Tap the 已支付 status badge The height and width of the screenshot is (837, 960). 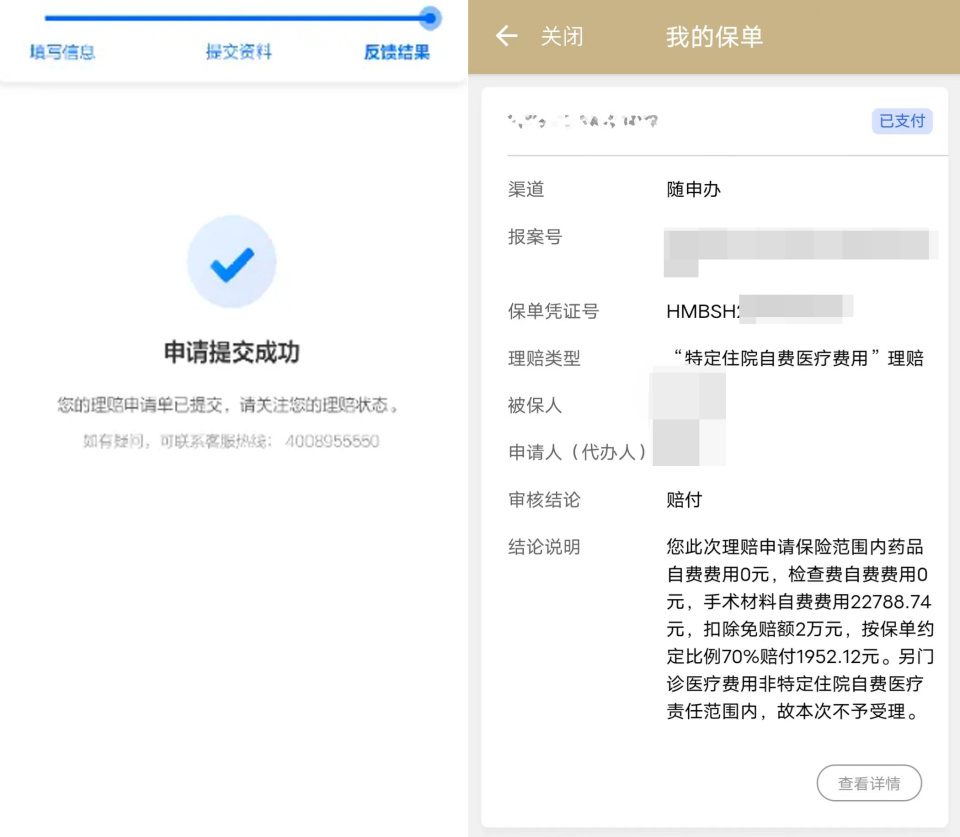pyautogui.click(x=902, y=121)
